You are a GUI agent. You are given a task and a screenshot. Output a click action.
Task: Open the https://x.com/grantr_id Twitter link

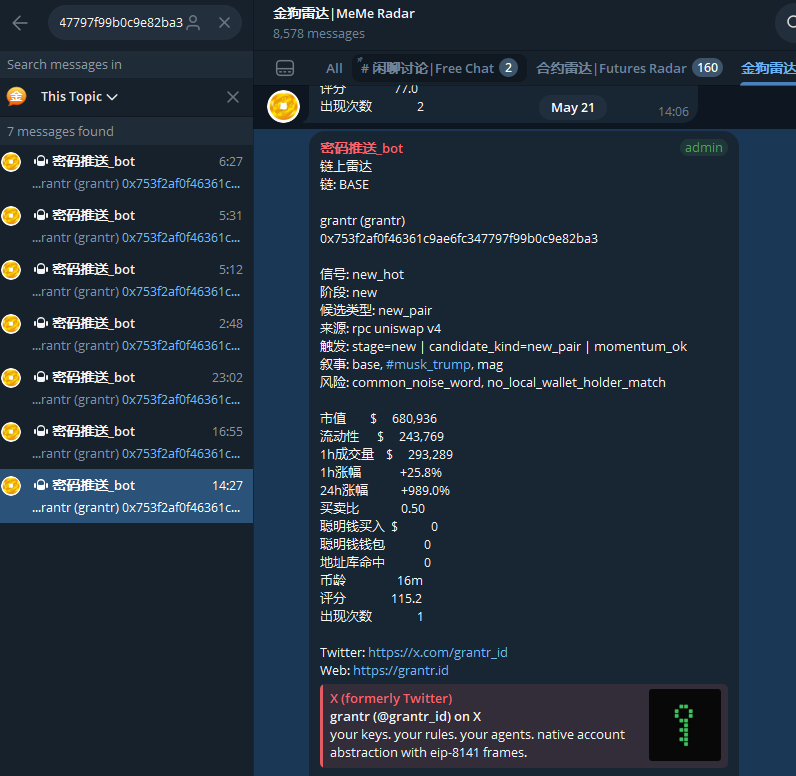[438, 652]
